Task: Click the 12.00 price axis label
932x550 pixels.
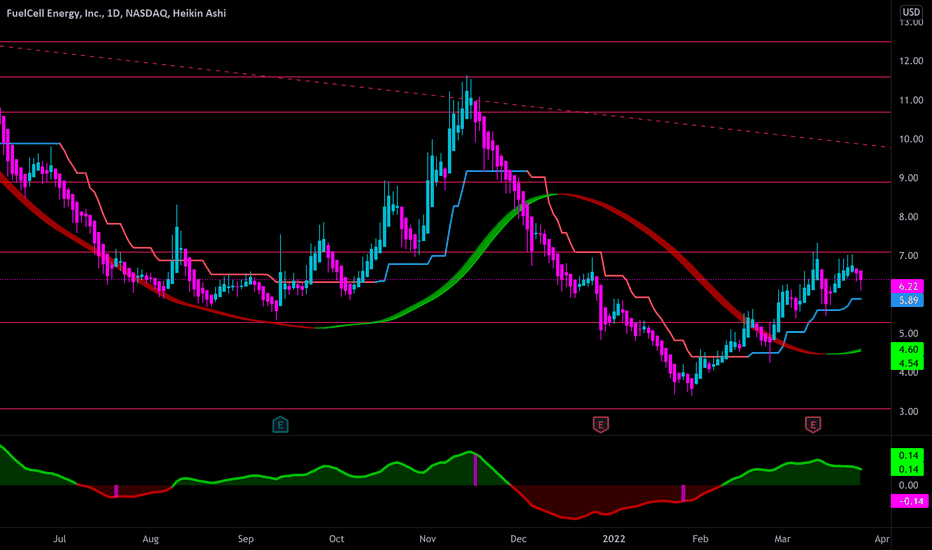Action: click(x=911, y=61)
